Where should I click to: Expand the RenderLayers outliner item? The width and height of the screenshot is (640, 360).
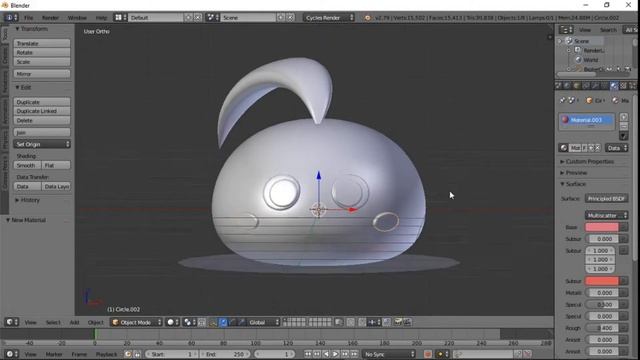569,50
